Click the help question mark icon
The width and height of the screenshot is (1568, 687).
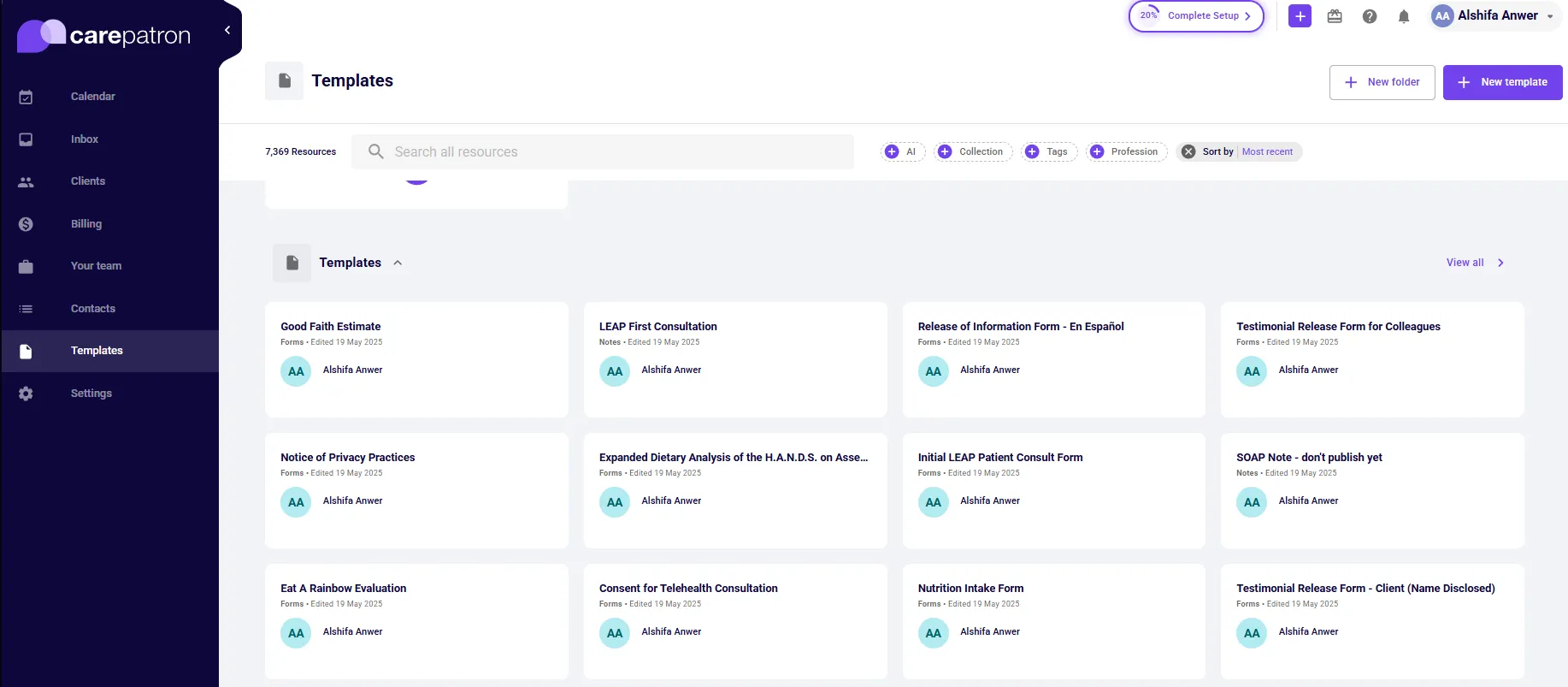(1369, 16)
